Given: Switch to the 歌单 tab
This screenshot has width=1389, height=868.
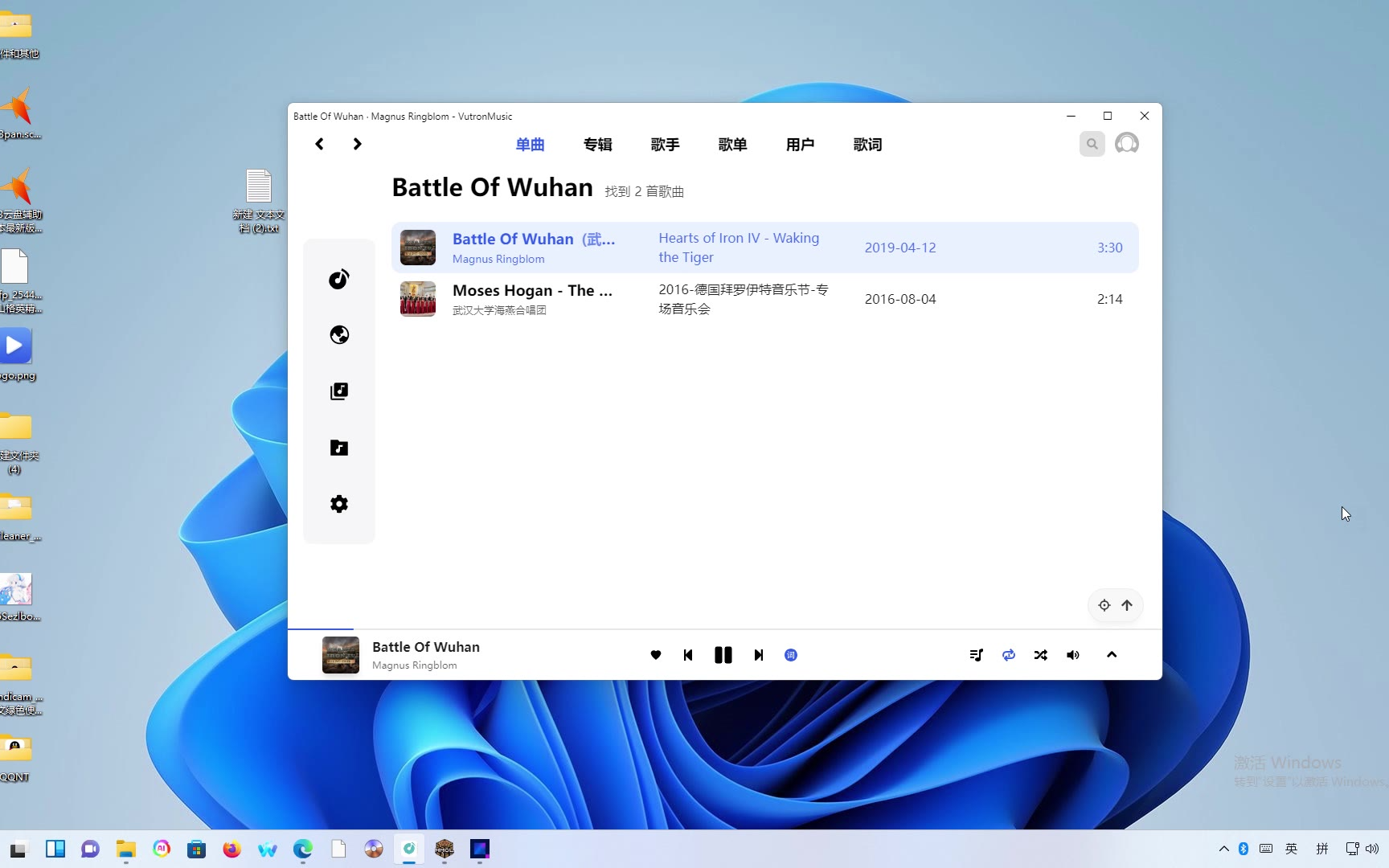Looking at the screenshot, I should point(733,145).
